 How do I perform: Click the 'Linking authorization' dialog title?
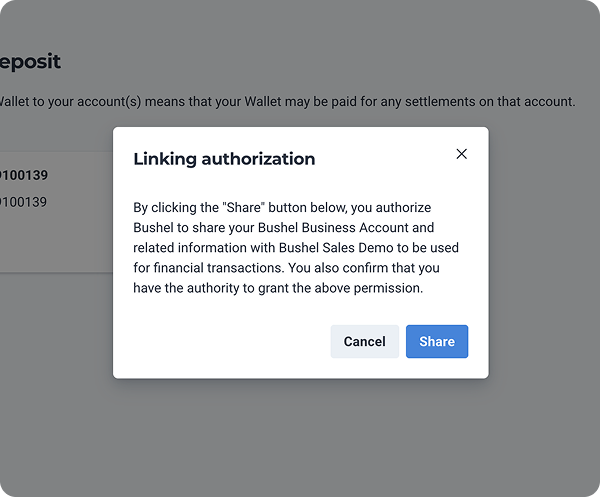[224, 159]
